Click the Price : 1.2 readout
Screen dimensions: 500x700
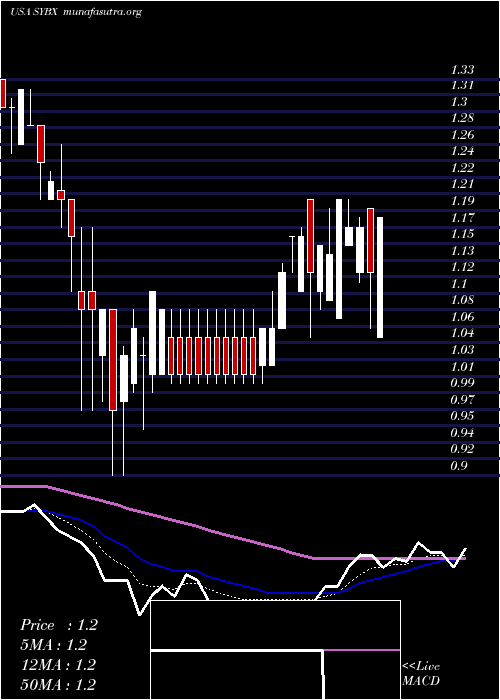click(x=58, y=625)
